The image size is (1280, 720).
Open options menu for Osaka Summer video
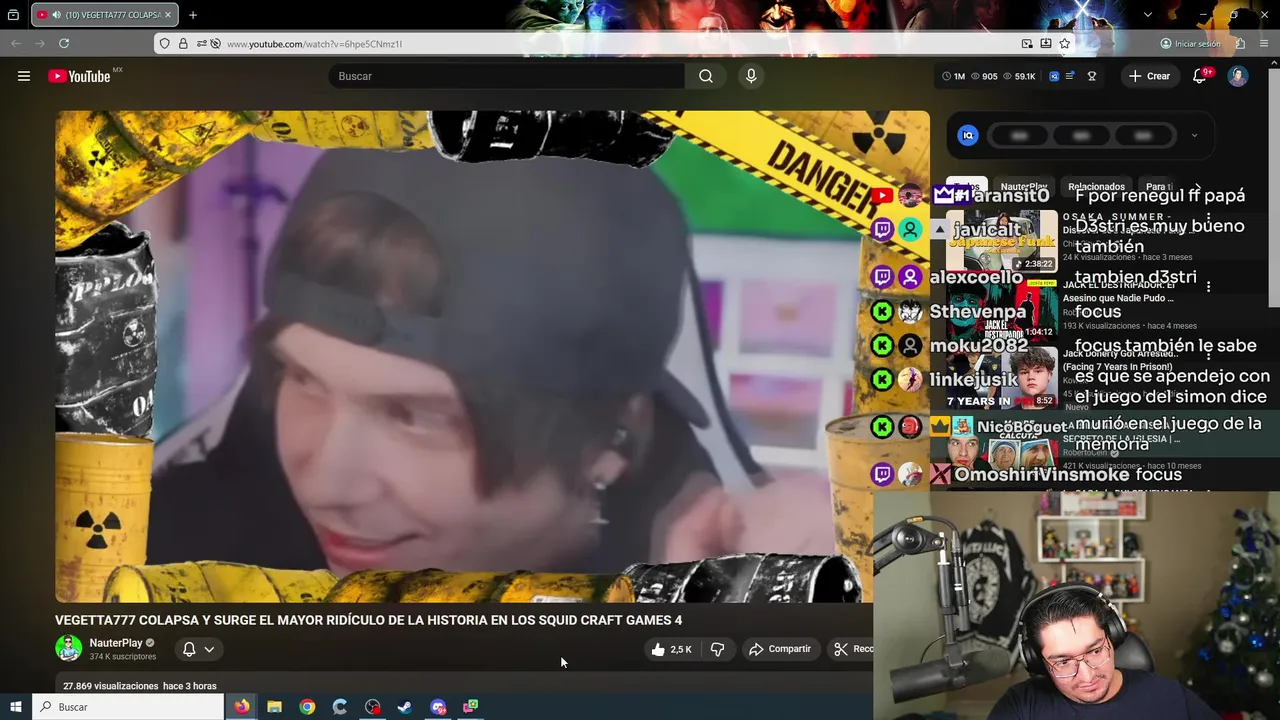1208,218
